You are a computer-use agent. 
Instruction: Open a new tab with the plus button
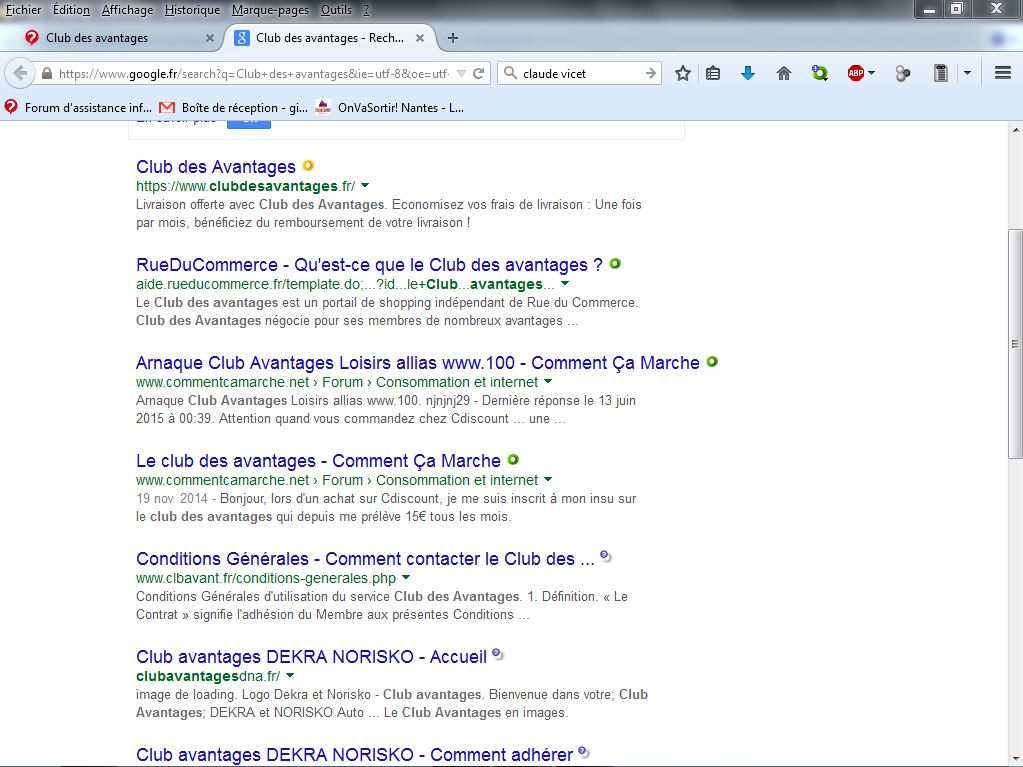click(453, 38)
